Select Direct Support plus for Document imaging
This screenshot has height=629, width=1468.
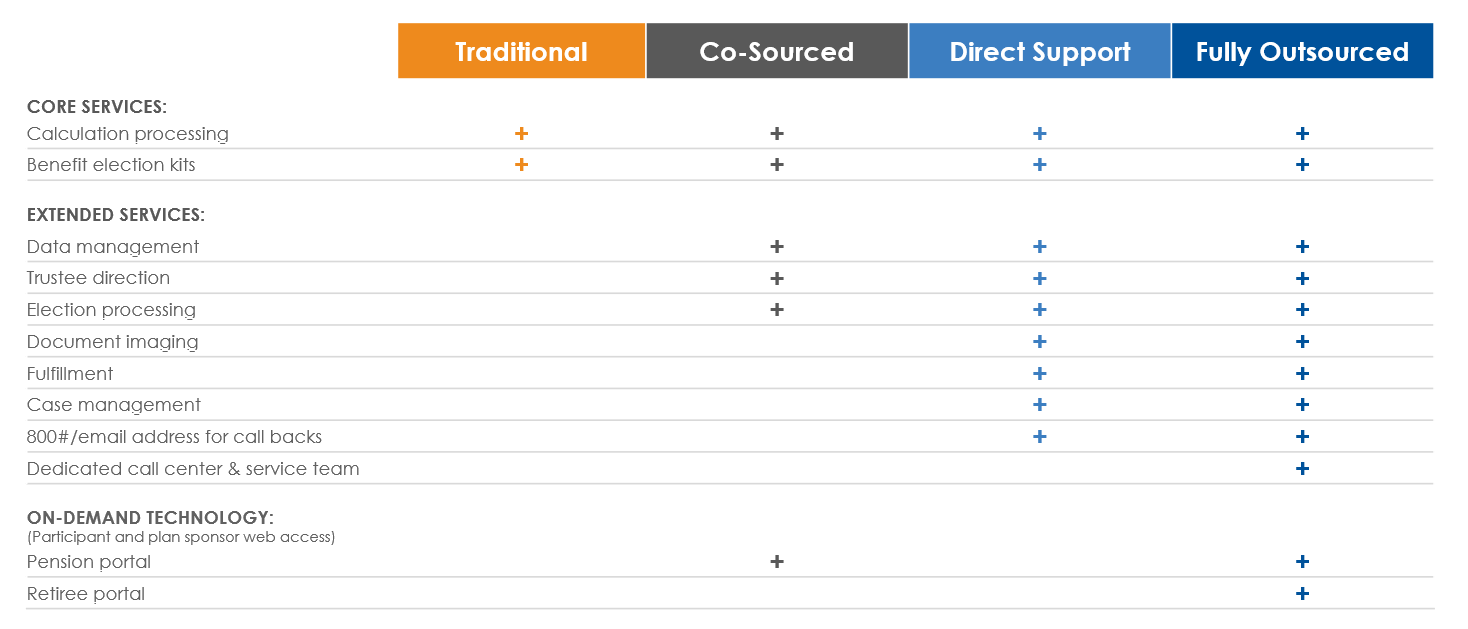(1040, 342)
